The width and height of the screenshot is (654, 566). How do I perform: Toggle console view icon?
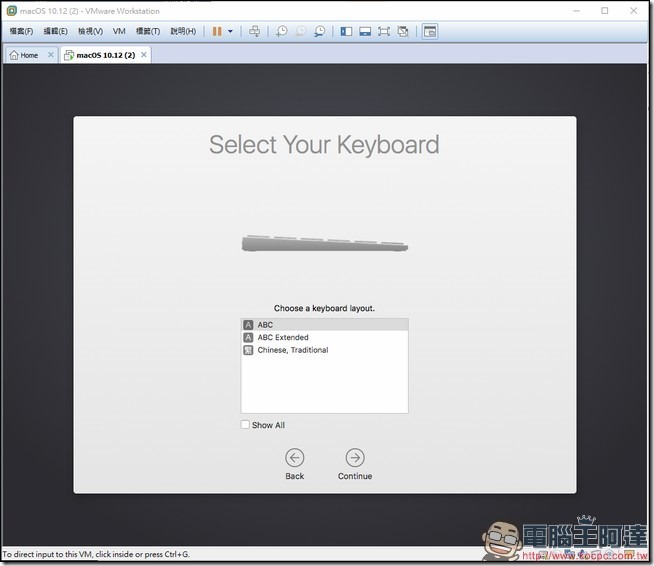click(x=430, y=31)
